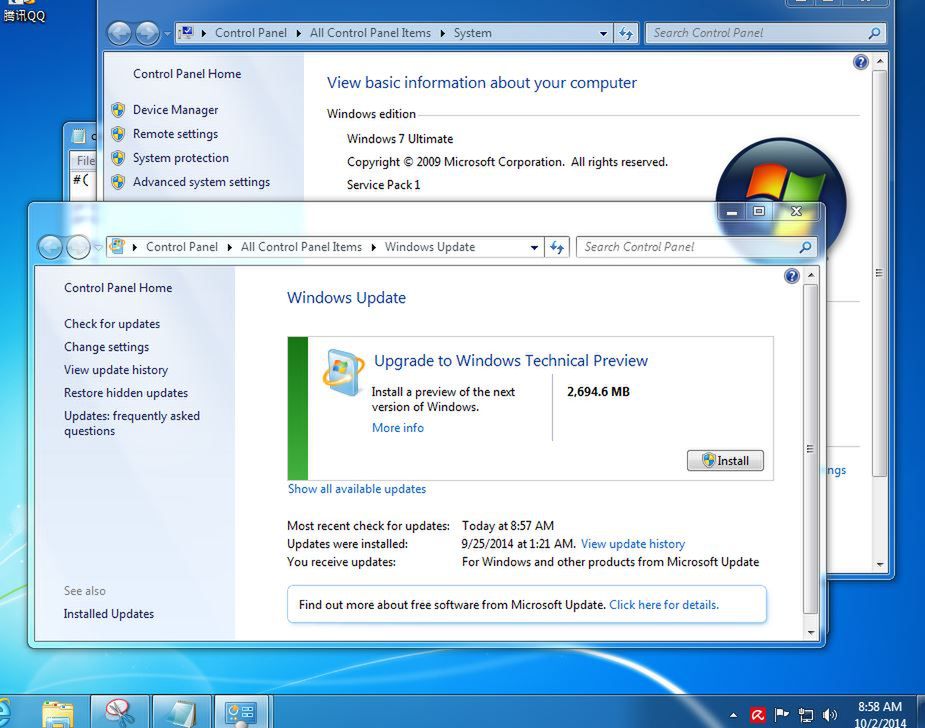
Task: Click shield icon beside System protection
Action: tap(118, 158)
